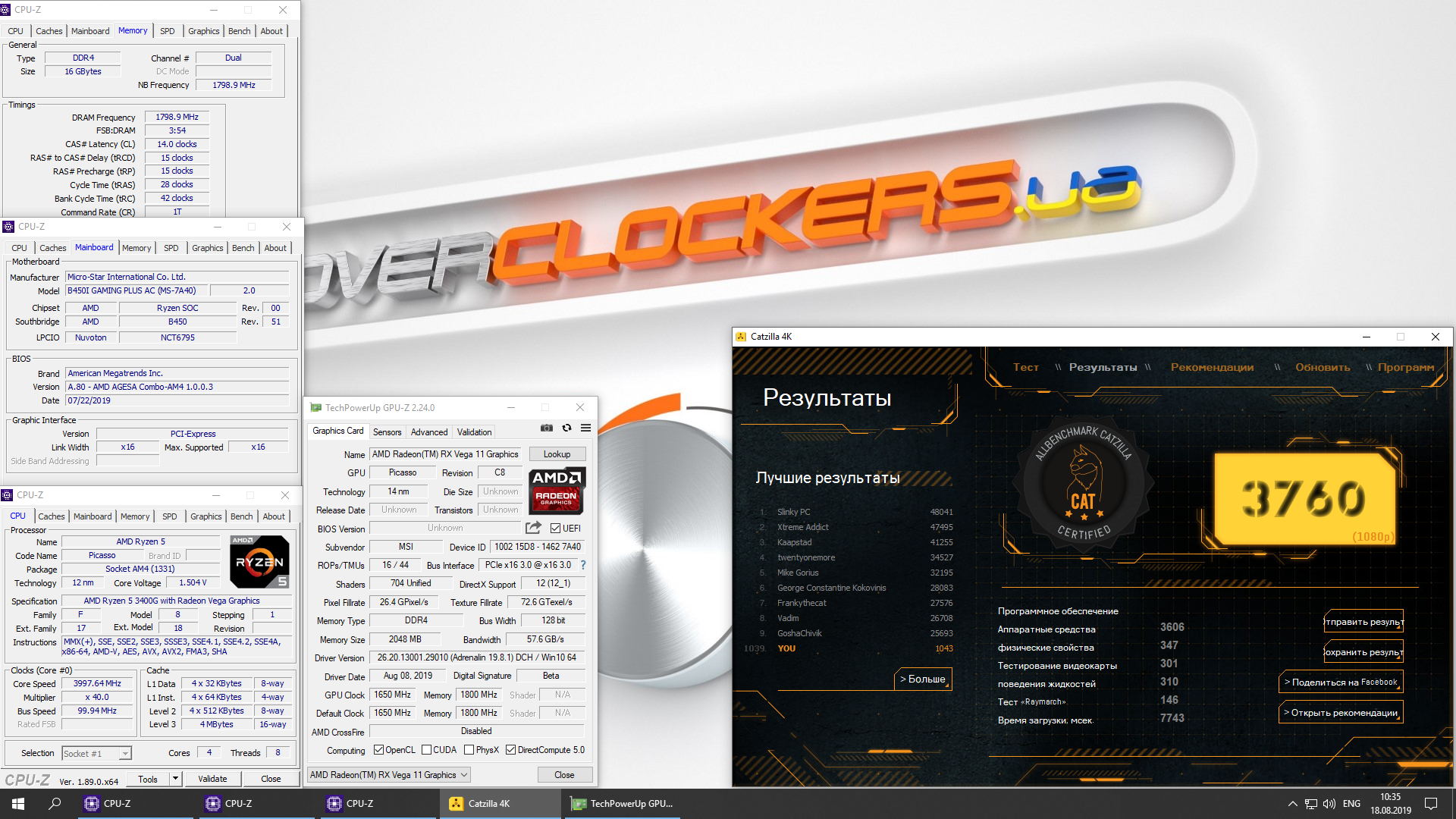The height and width of the screenshot is (819, 1456).
Task: Open the volume tray icon
Action: click(1329, 804)
